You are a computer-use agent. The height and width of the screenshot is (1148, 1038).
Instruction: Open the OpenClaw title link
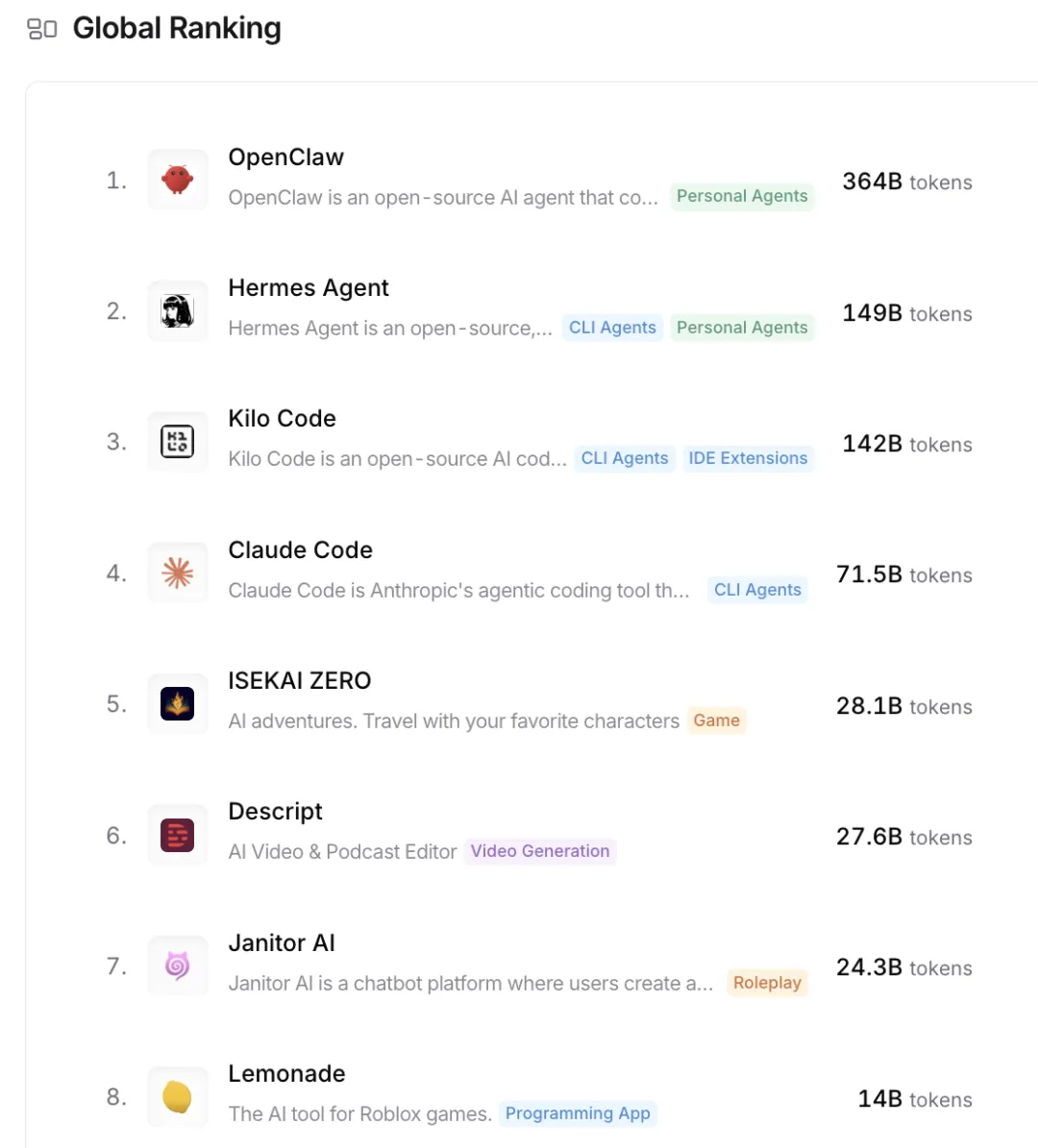(x=285, y=158)
